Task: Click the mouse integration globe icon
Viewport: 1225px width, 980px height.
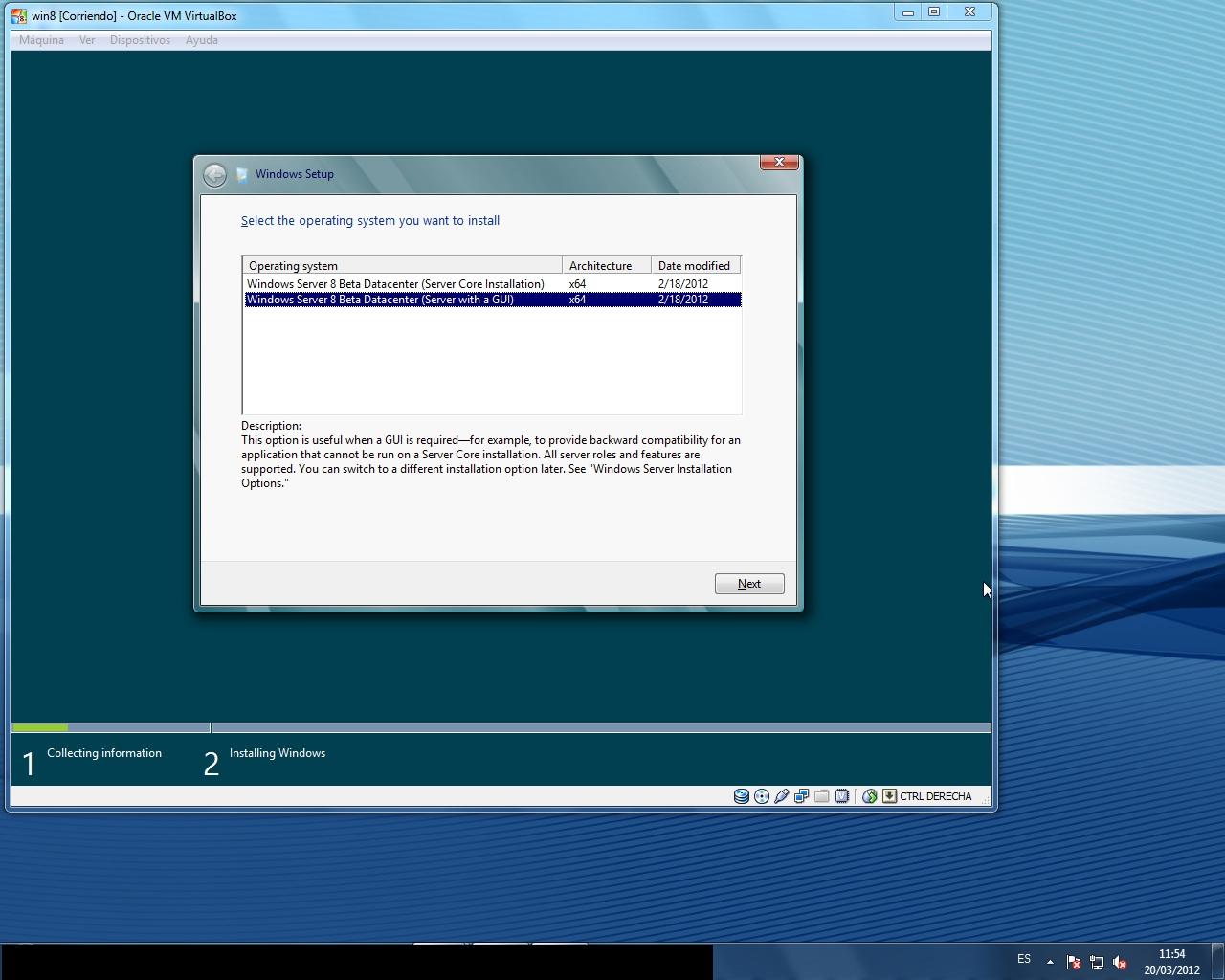Action: point(870,796)
